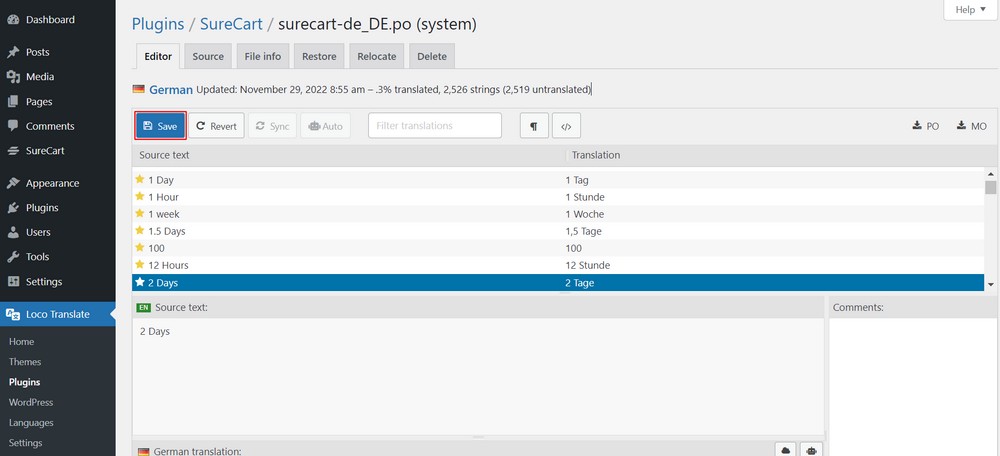Viewport: 1000px width, 456px height.
Task: Download the PO file
Action: (925, 126)
